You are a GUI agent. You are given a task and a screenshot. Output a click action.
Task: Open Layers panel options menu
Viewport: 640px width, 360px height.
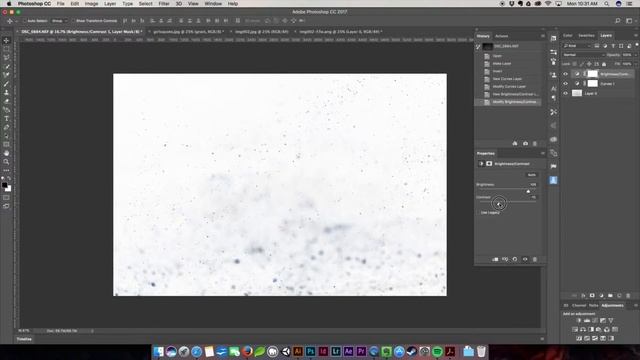pos(636,36)
